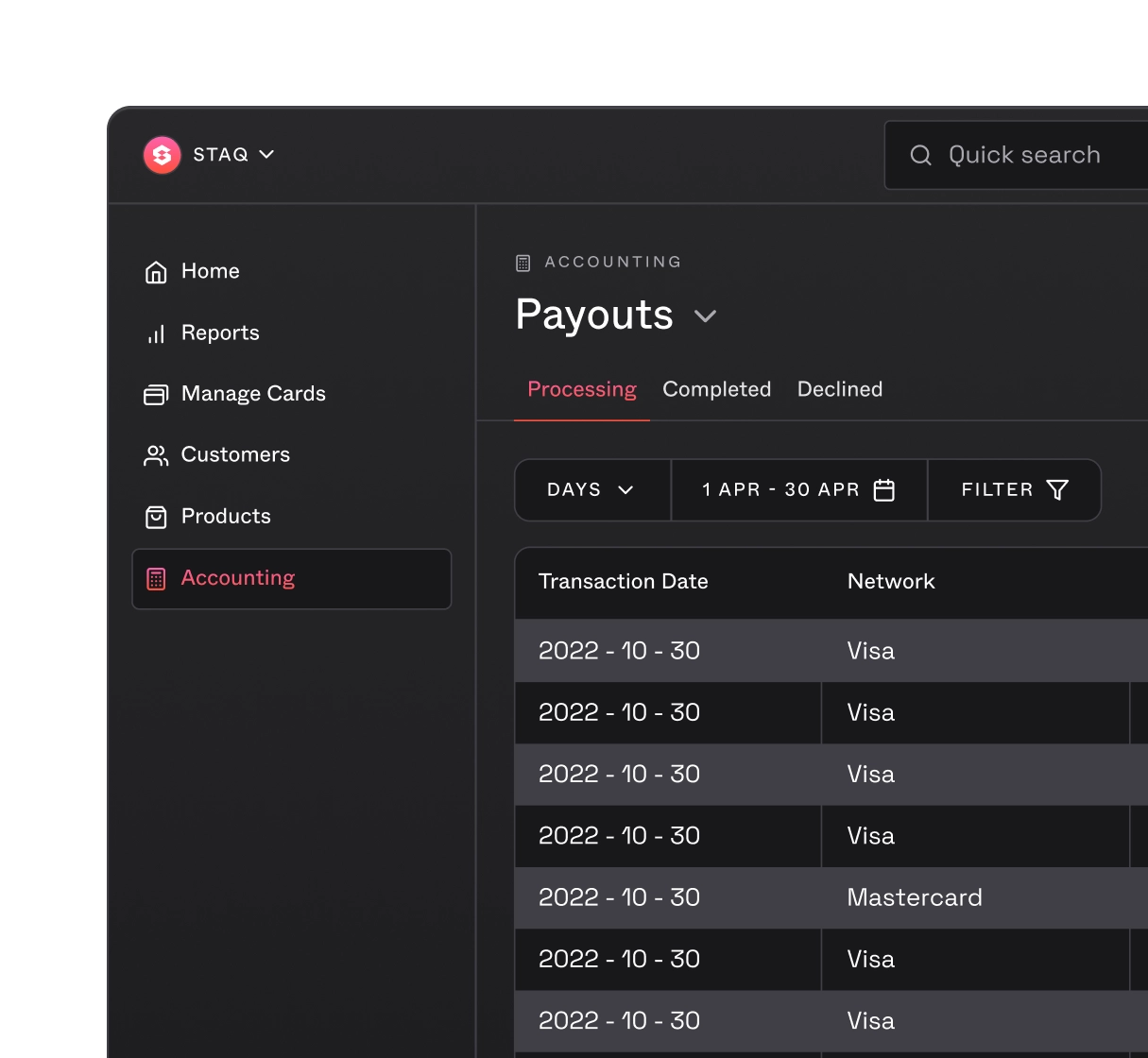The image size is (1148, 1058).
Task: Expand the STAQ workspace dropdown
Action: 266,155
